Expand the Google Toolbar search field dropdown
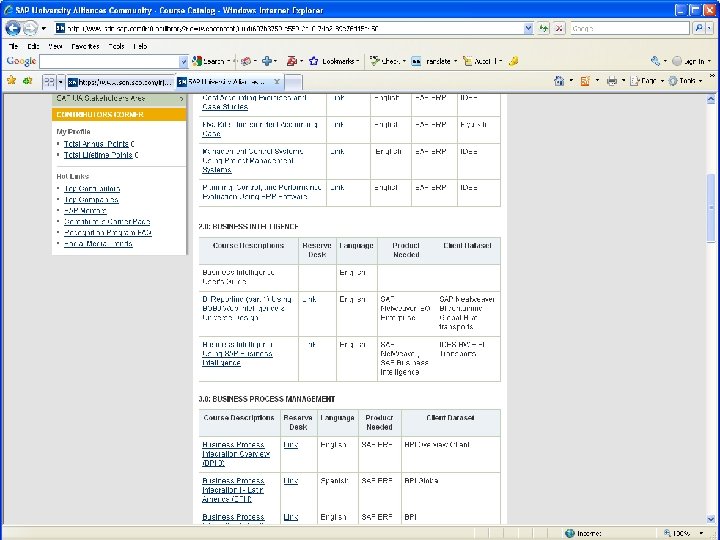The image size is (720, 540). (x=184, y=61)
